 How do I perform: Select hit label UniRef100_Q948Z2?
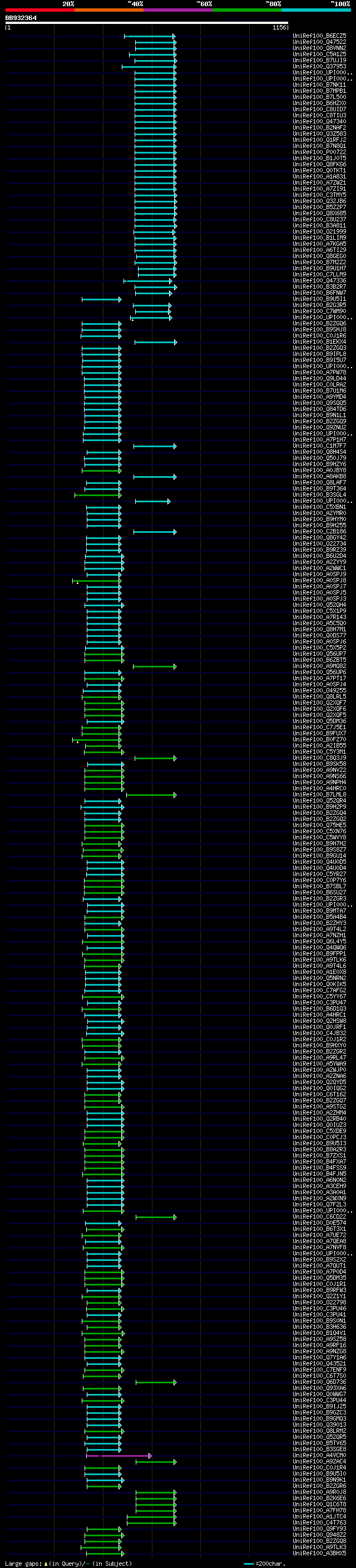click(319, 1535)
